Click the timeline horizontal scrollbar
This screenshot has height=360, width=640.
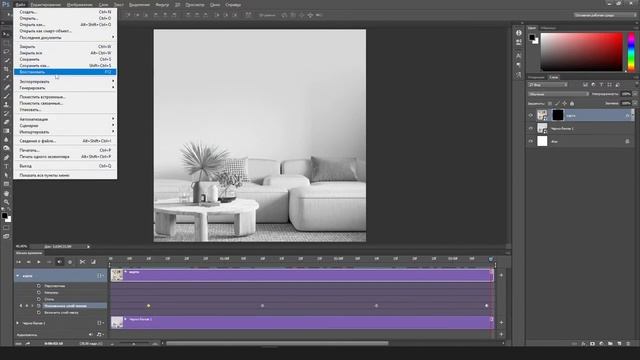coord(278,343)
